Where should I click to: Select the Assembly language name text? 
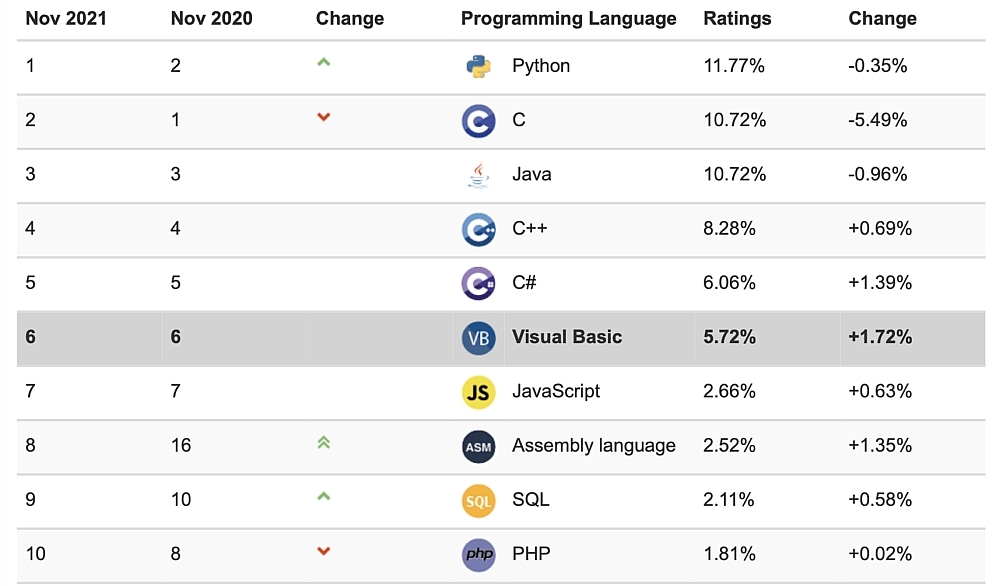(x=594, y=446)
